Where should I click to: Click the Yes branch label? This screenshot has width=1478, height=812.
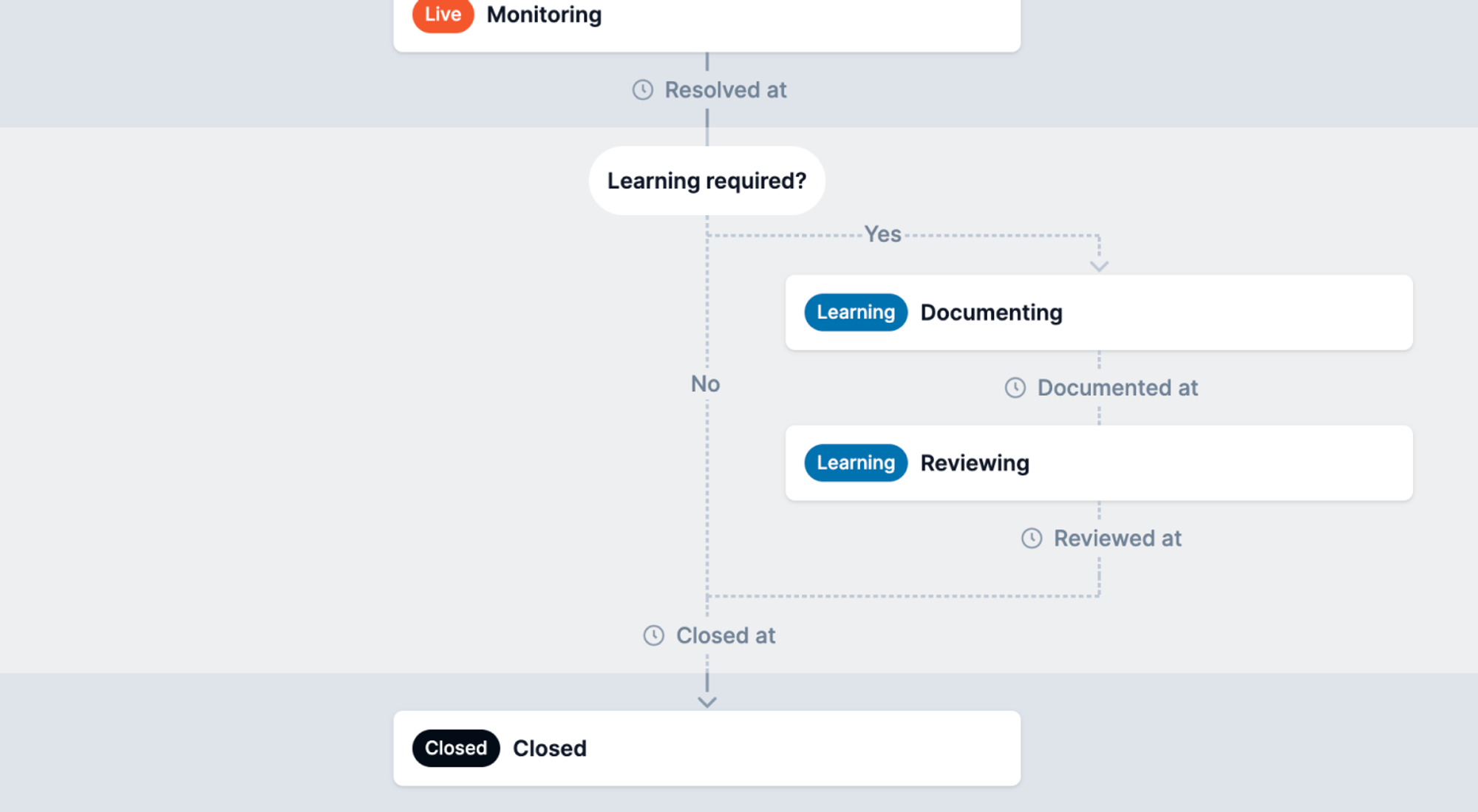tap(882, 234)
